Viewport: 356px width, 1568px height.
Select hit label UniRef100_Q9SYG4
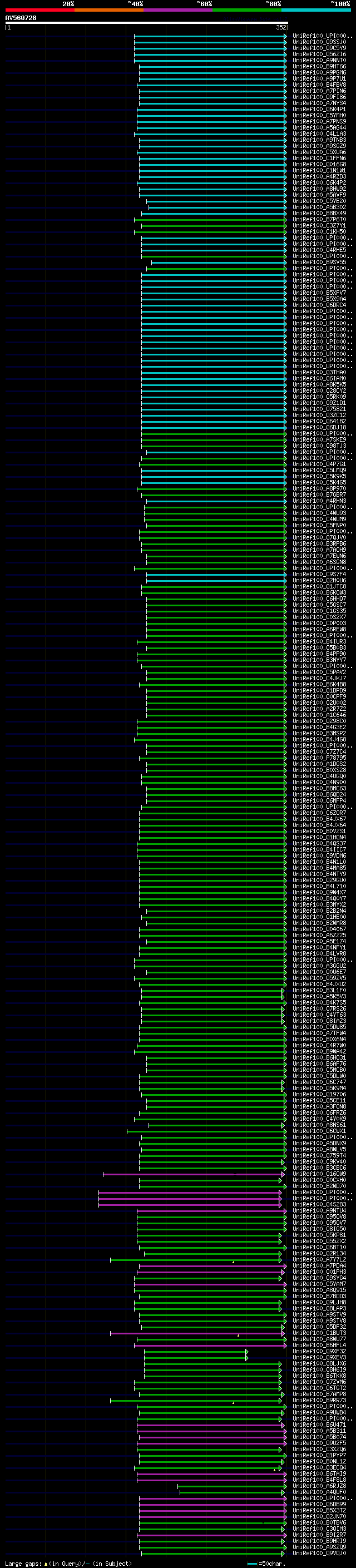coord(319,1278)
